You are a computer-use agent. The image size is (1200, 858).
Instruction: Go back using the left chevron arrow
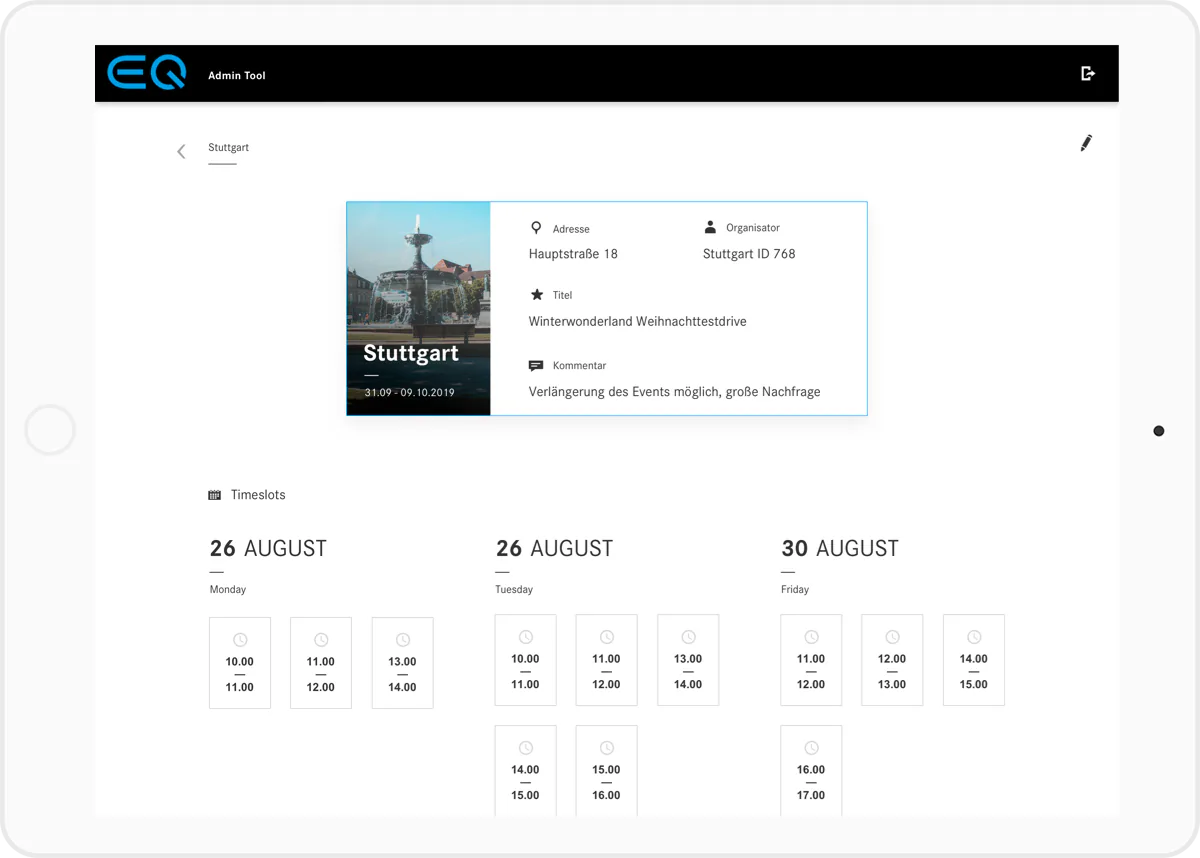[x=181, y=151]
